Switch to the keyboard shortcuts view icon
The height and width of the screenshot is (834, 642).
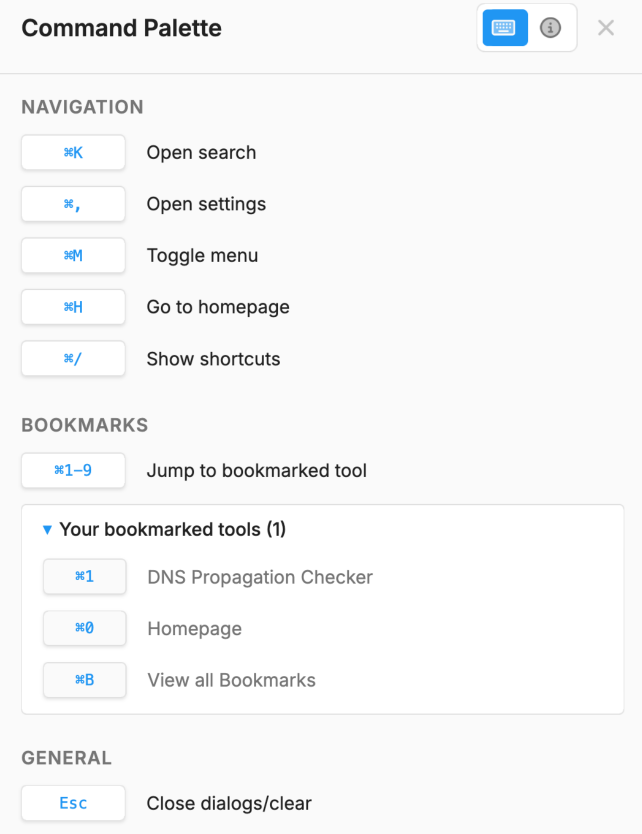click(504, 28)
